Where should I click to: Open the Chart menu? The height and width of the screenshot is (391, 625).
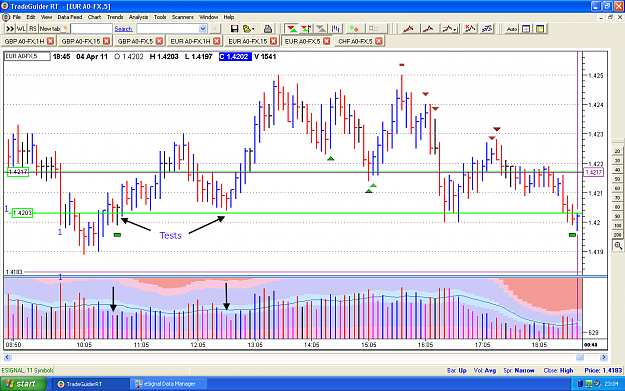[94, 17]
